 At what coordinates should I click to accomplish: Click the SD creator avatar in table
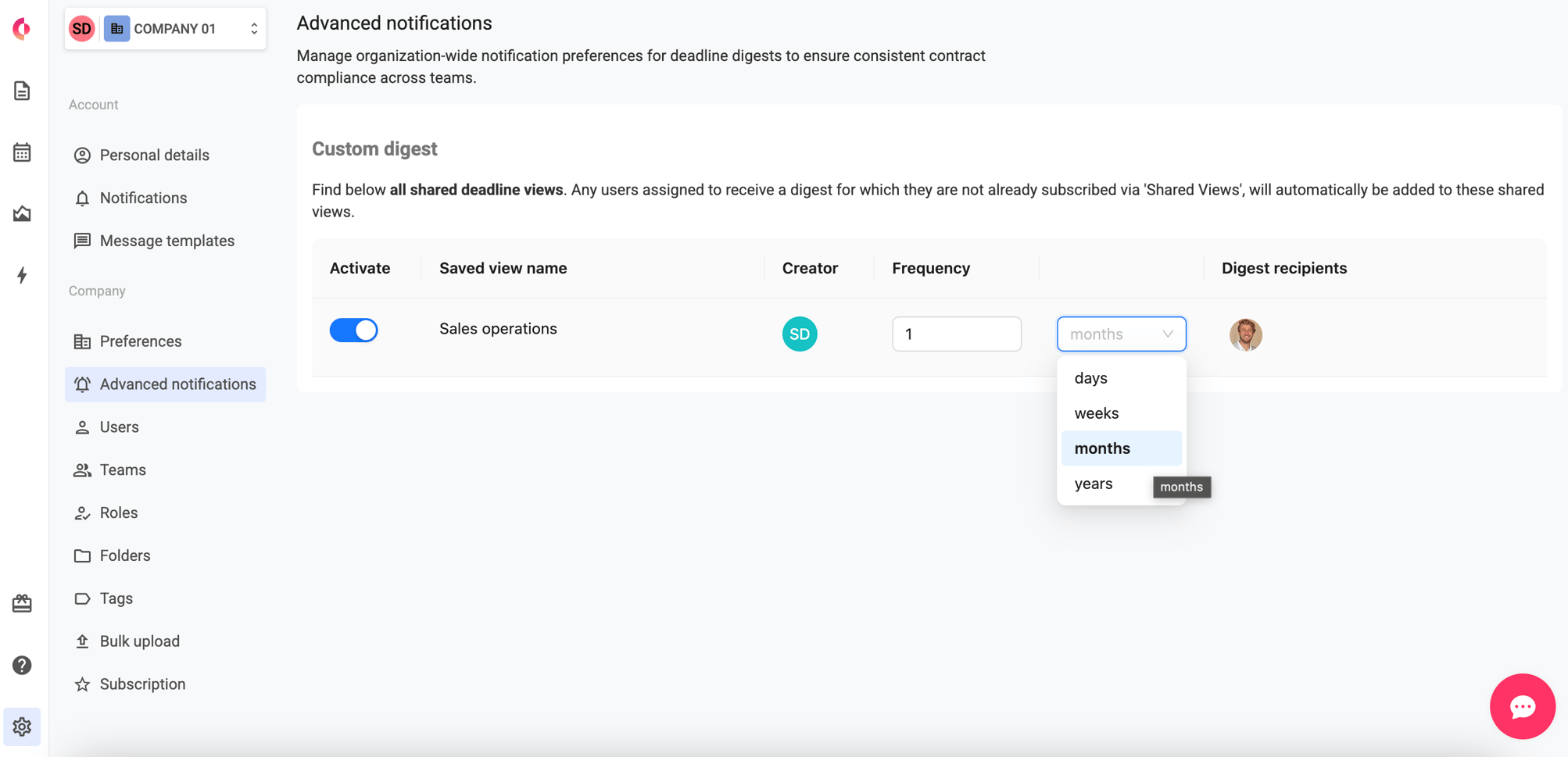[800, 334]
